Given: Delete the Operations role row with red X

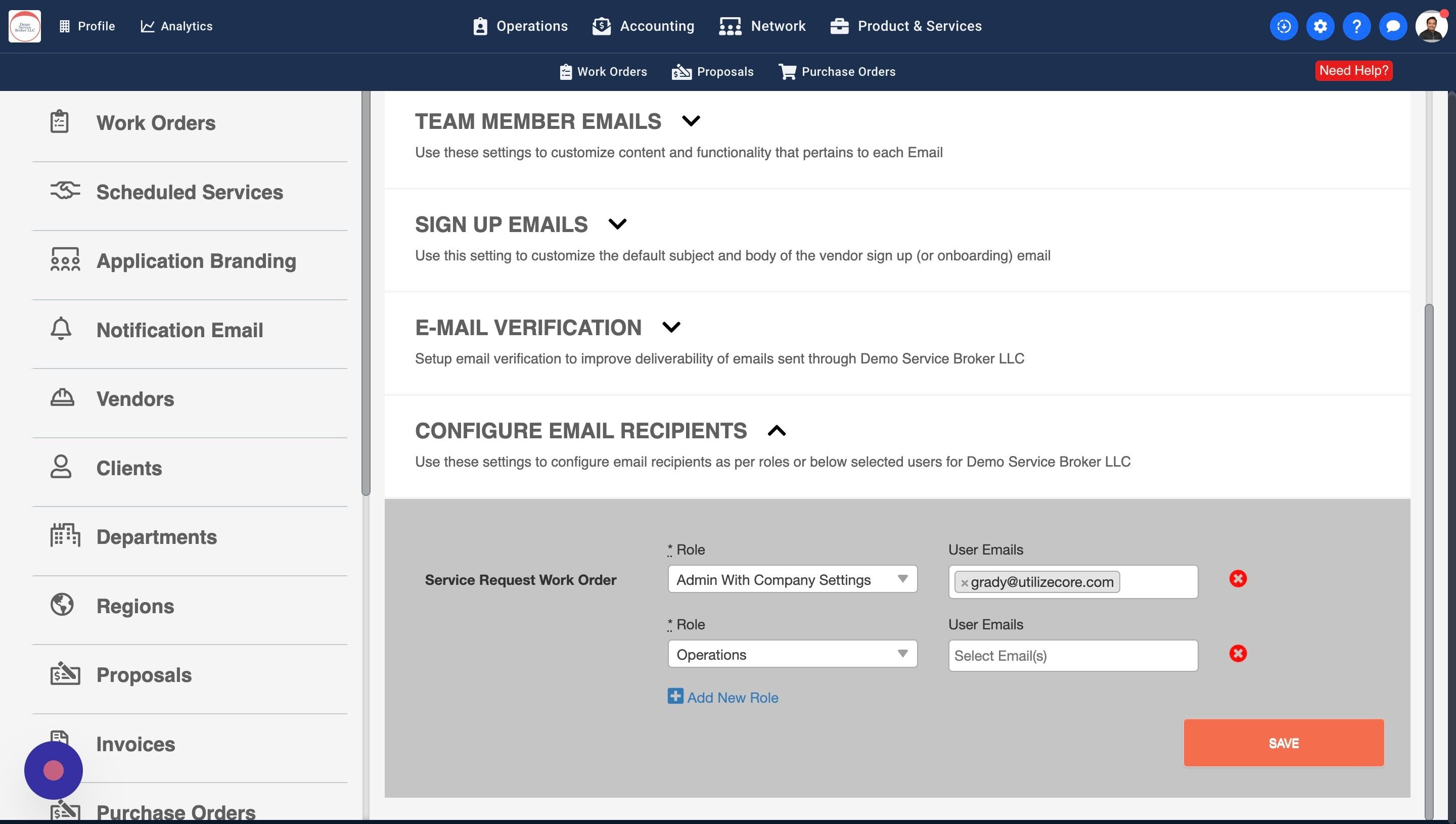Looking at the screenshot, I should (1238, 654).
